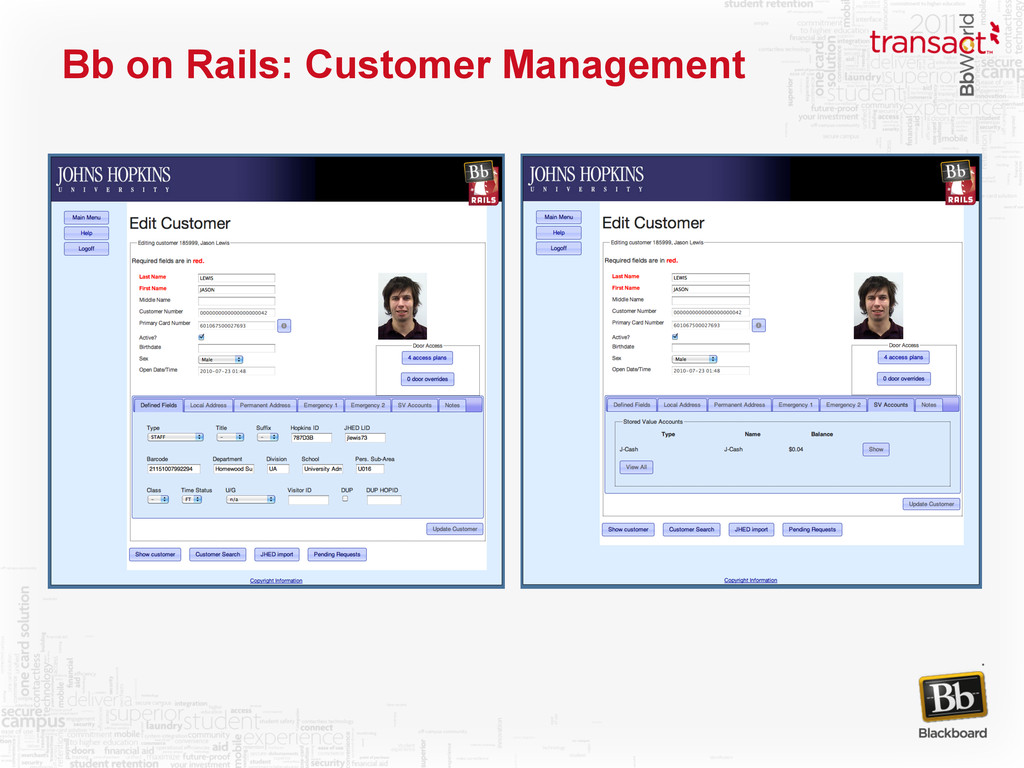The image size is (1024, 768).
Task: Click Help button in left window
Action: click(86, 233)
